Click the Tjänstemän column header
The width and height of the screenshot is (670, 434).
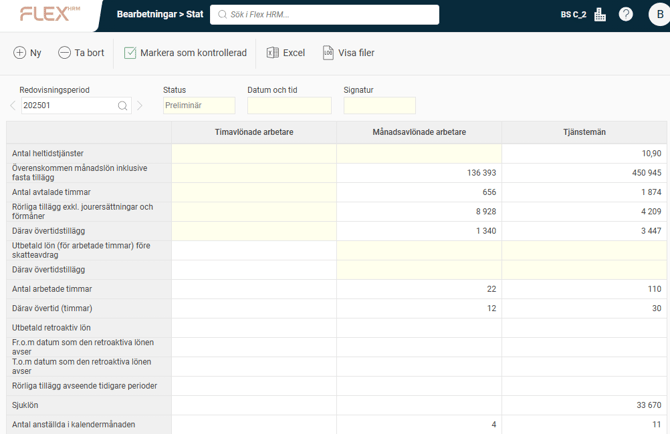pyautogui.click(x=584, y=132)
